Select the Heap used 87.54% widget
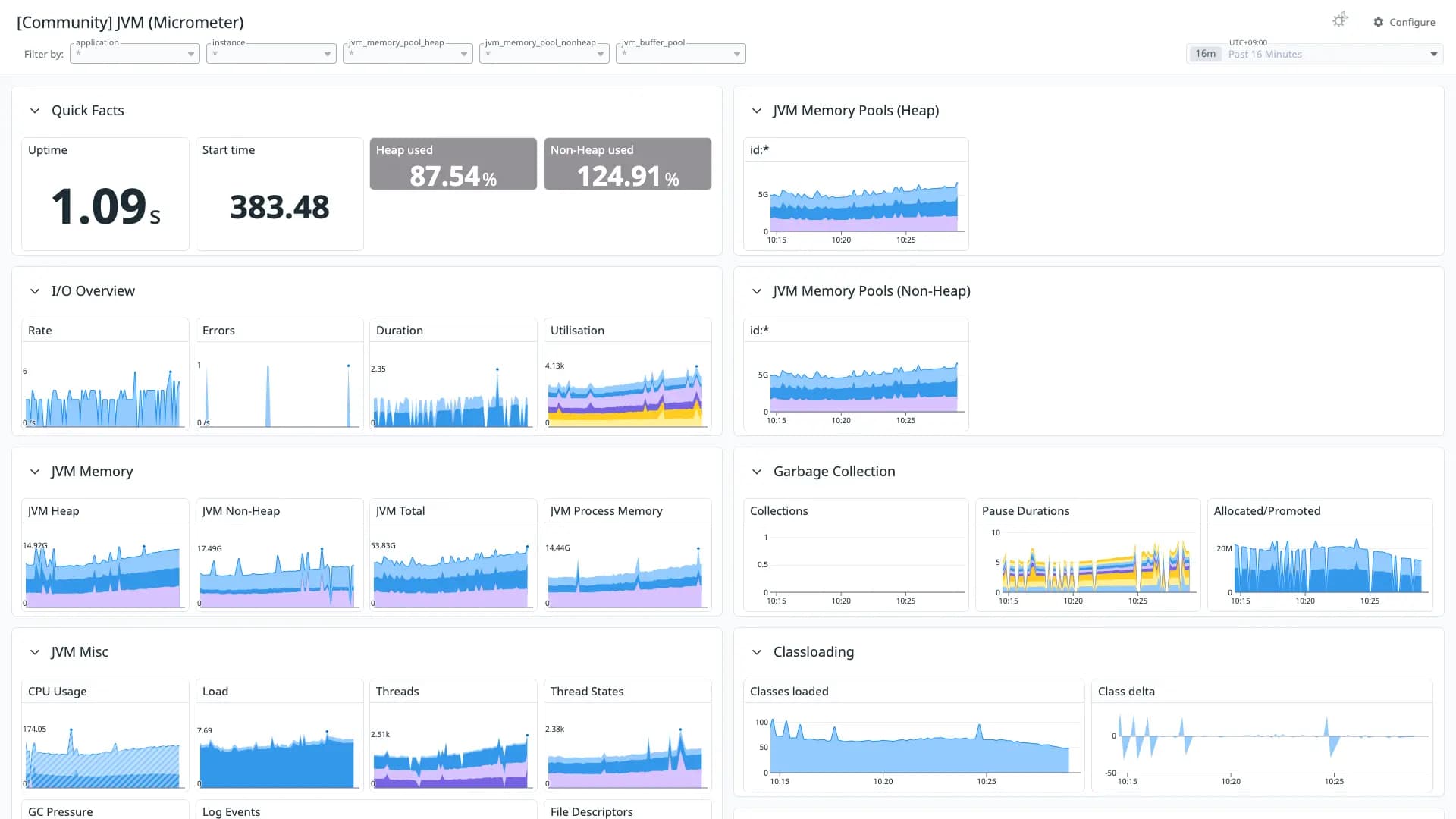The height and width of the screenshot is (819, 1456). click(x=453, y=164)
